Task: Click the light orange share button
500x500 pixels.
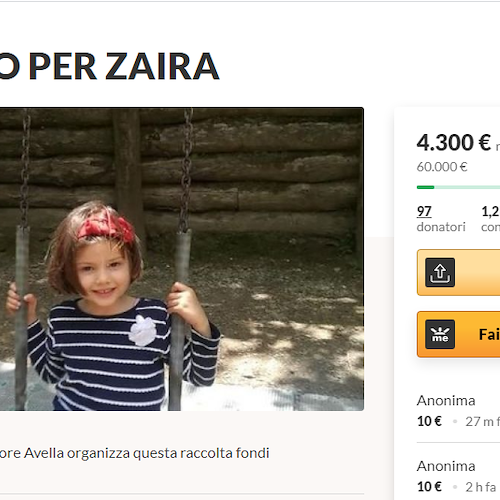Action: tap(459, 272)
